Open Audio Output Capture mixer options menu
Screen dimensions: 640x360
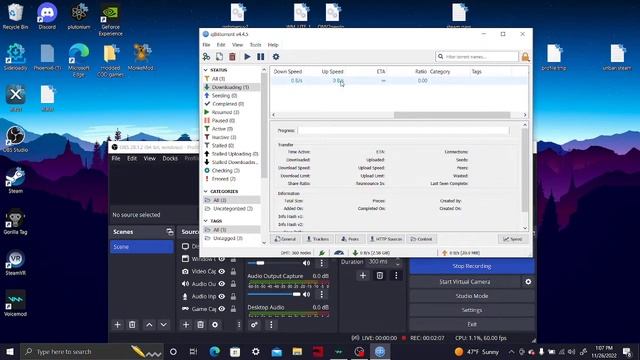[x=321, y=294]
